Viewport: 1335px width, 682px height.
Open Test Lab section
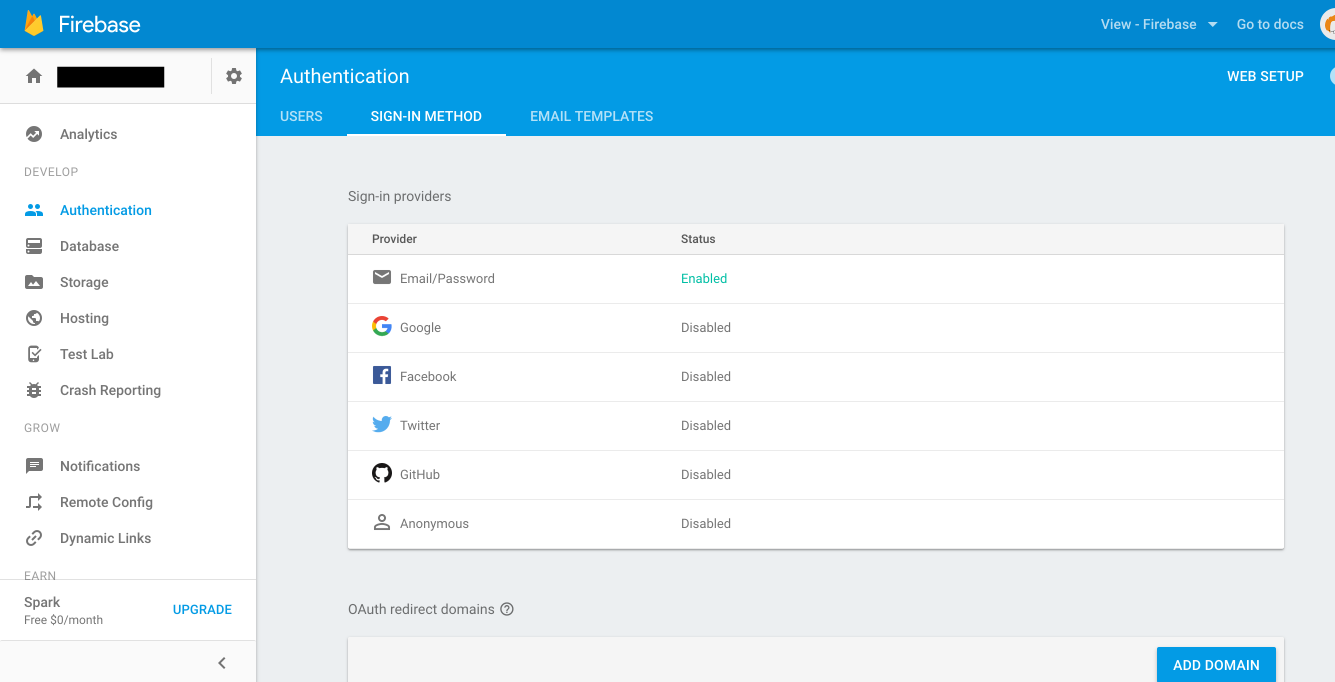(x=87, y=354)
